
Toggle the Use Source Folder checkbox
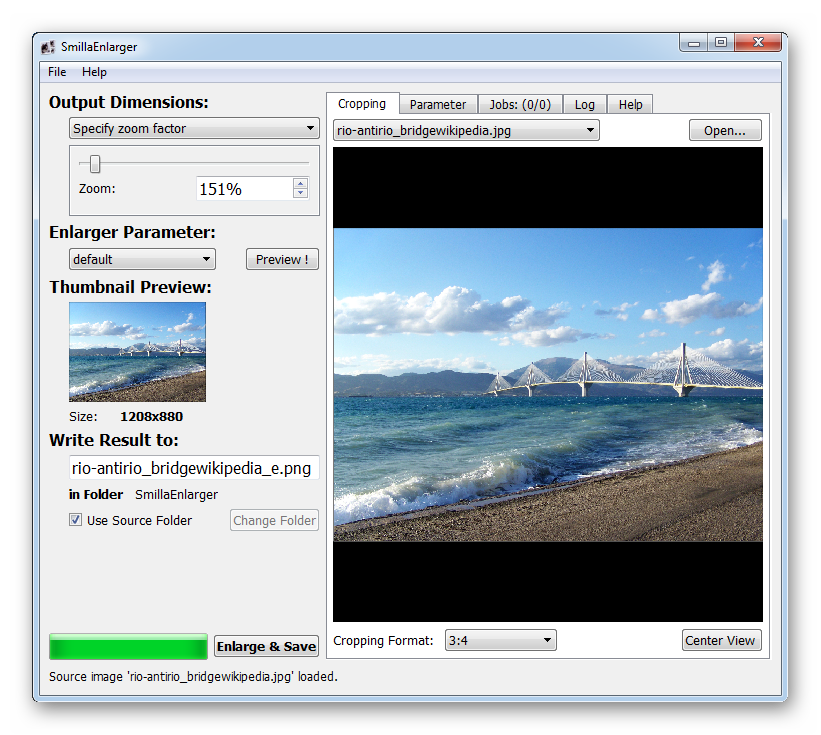(x=75, y=520)
